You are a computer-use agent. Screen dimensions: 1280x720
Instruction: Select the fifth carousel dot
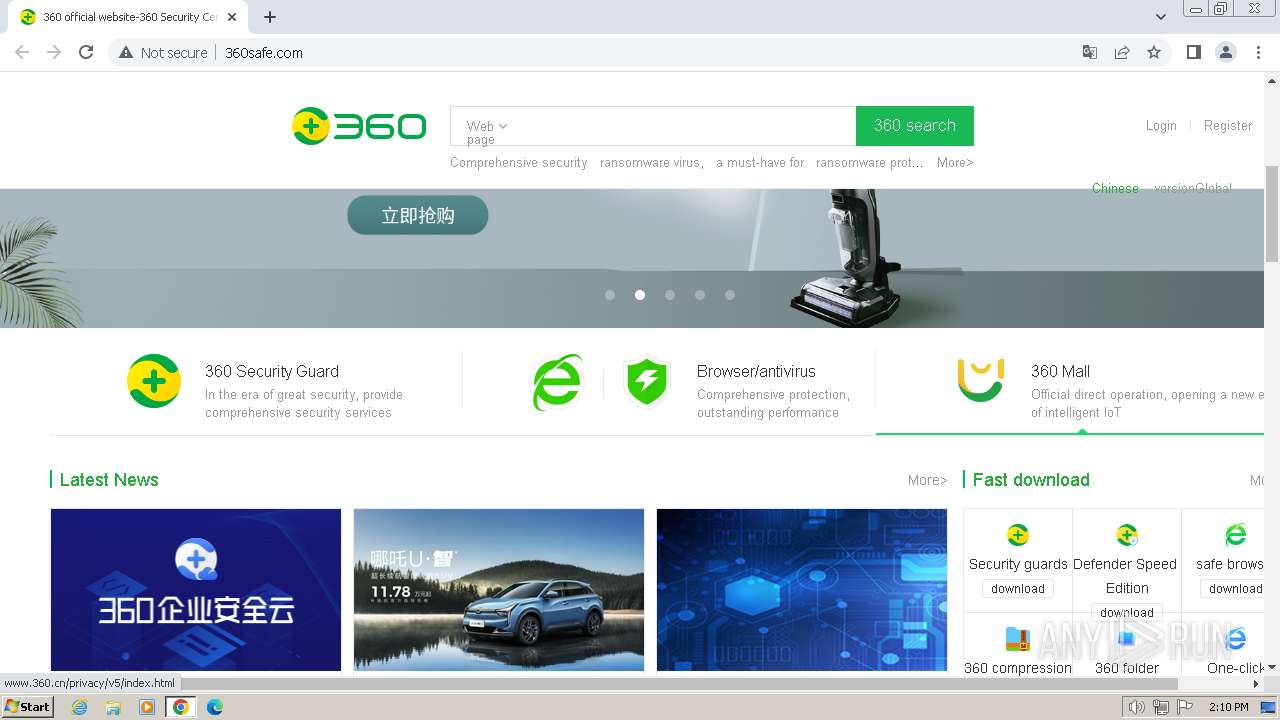tap(730, 295)
